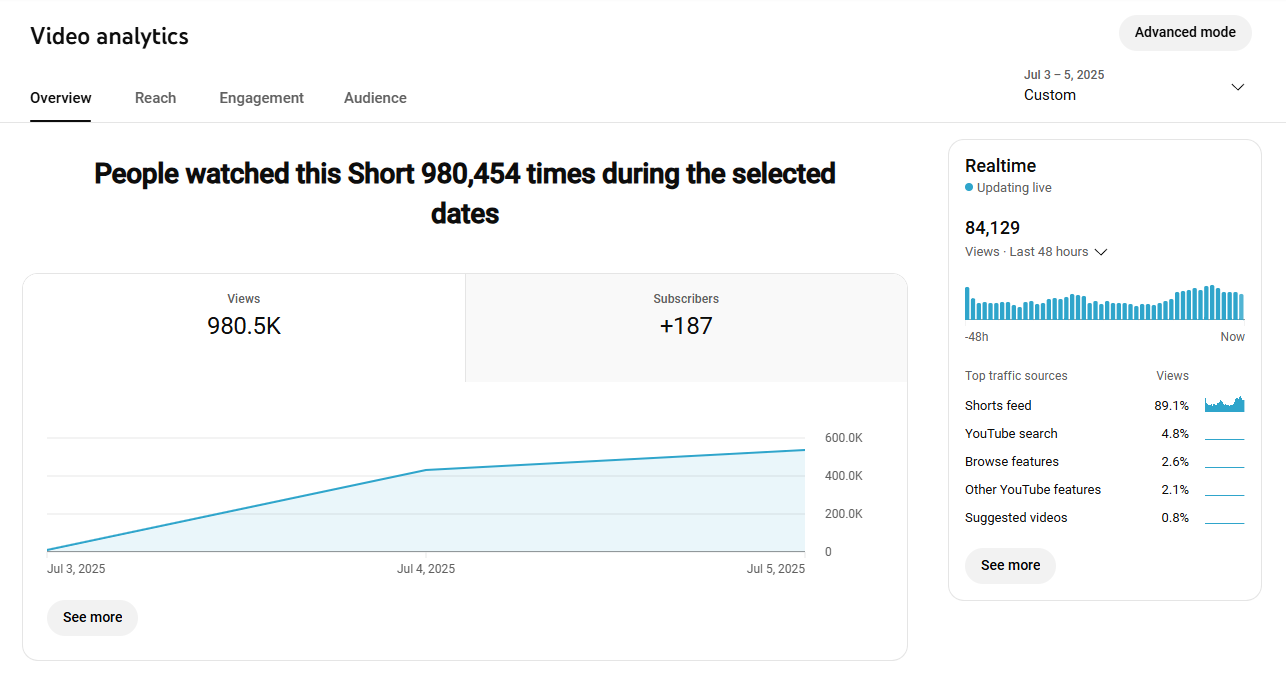Screen dimensions: 1286x680
Task: Go to the Engagement tab
Action: [261, 98]
